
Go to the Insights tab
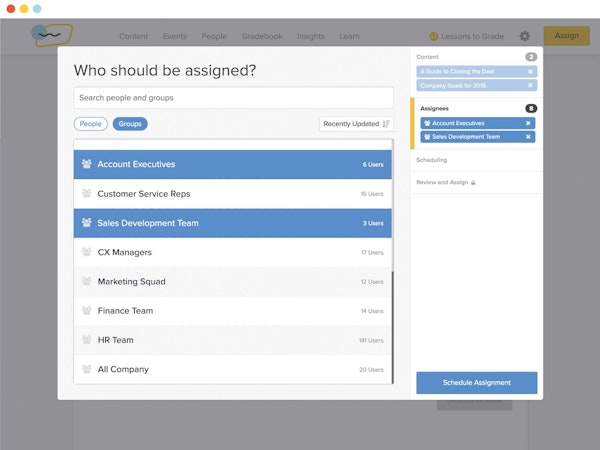pos(311,36)
